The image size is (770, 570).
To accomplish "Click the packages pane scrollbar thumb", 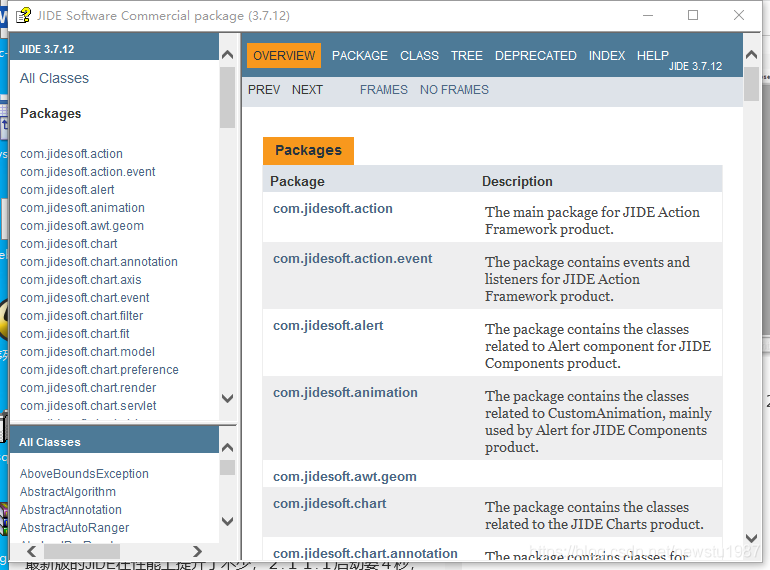I will [x=227, y=97].
